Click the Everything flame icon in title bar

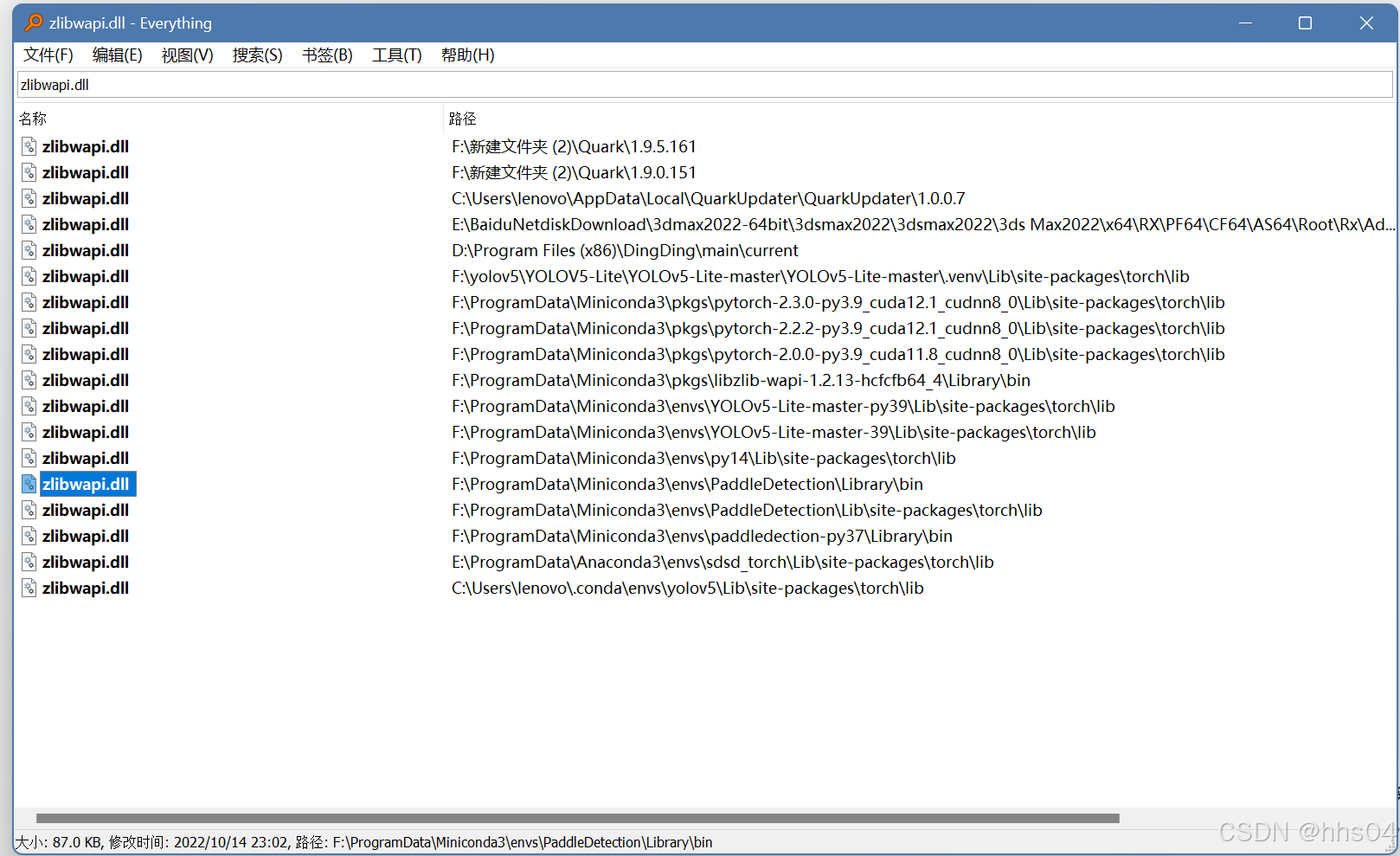(34, 23)
